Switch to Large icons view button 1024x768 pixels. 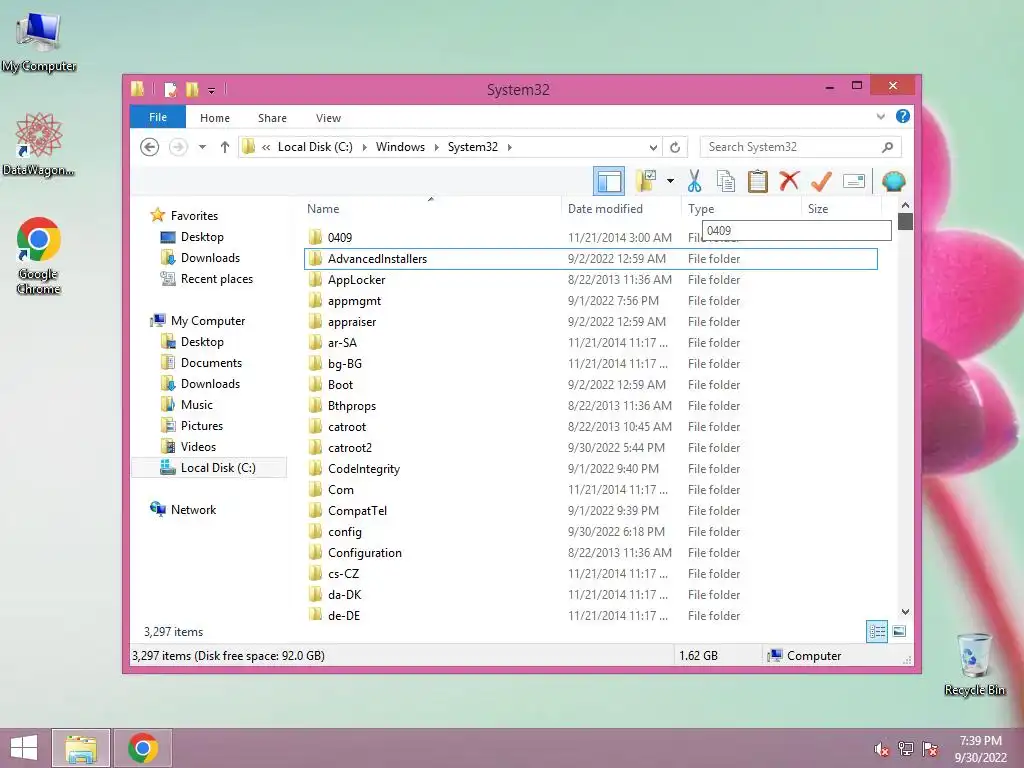(x=899, y=631)
